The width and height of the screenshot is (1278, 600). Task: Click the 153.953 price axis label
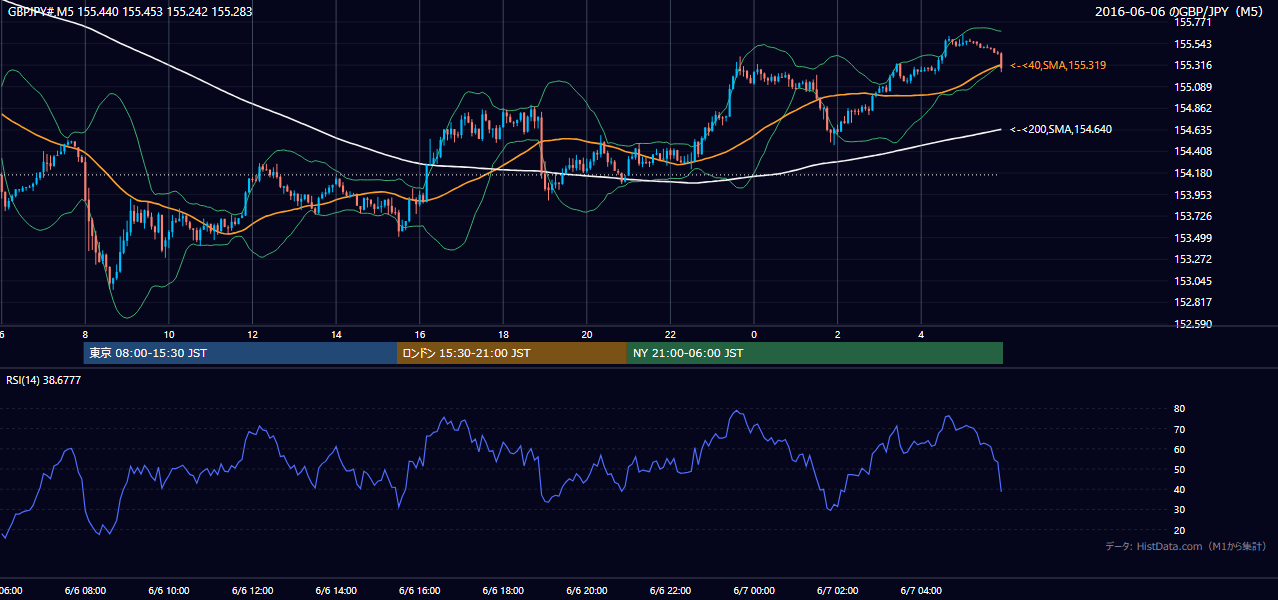tap(1193, 195)
